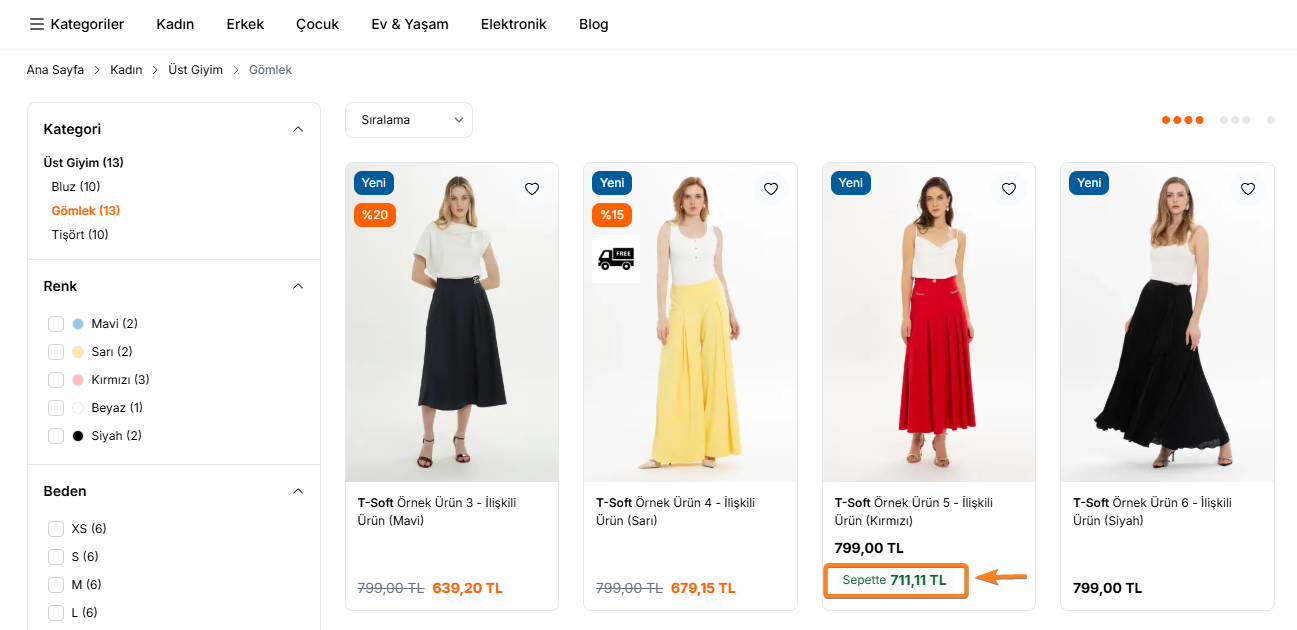
Task: Switch to four-column grid view
Action: [1182, 120]
